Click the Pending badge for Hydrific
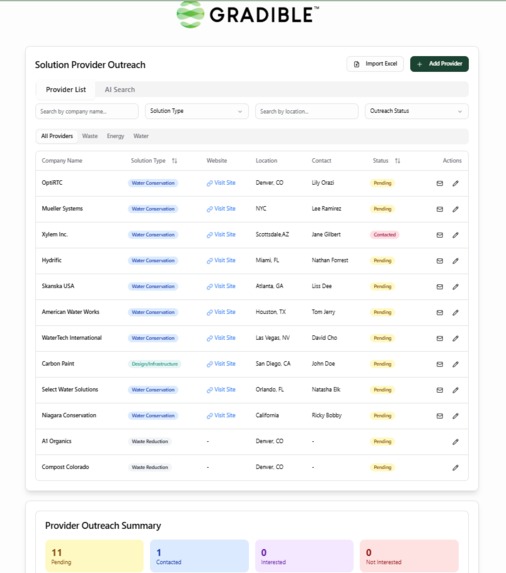The image size is (506, 573). pyautogui.click(x=382, y=261)
